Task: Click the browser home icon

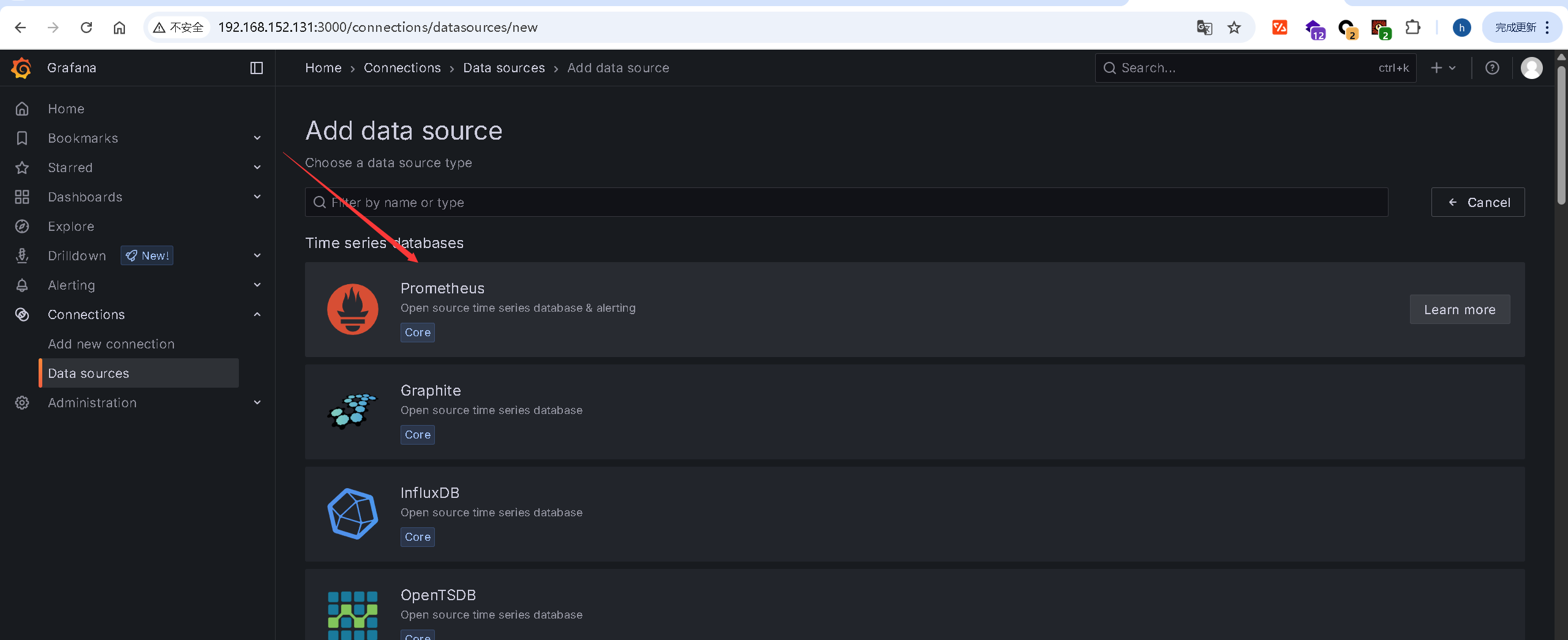Action: coord(119,27)
